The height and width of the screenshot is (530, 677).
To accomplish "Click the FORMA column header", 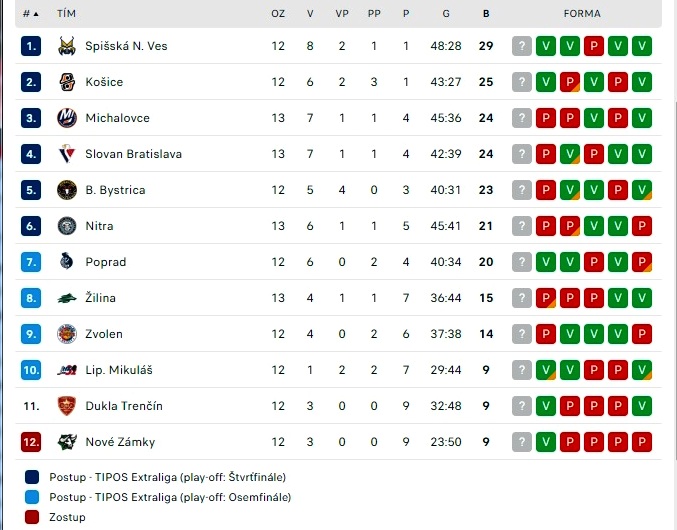I will [582, 14].
